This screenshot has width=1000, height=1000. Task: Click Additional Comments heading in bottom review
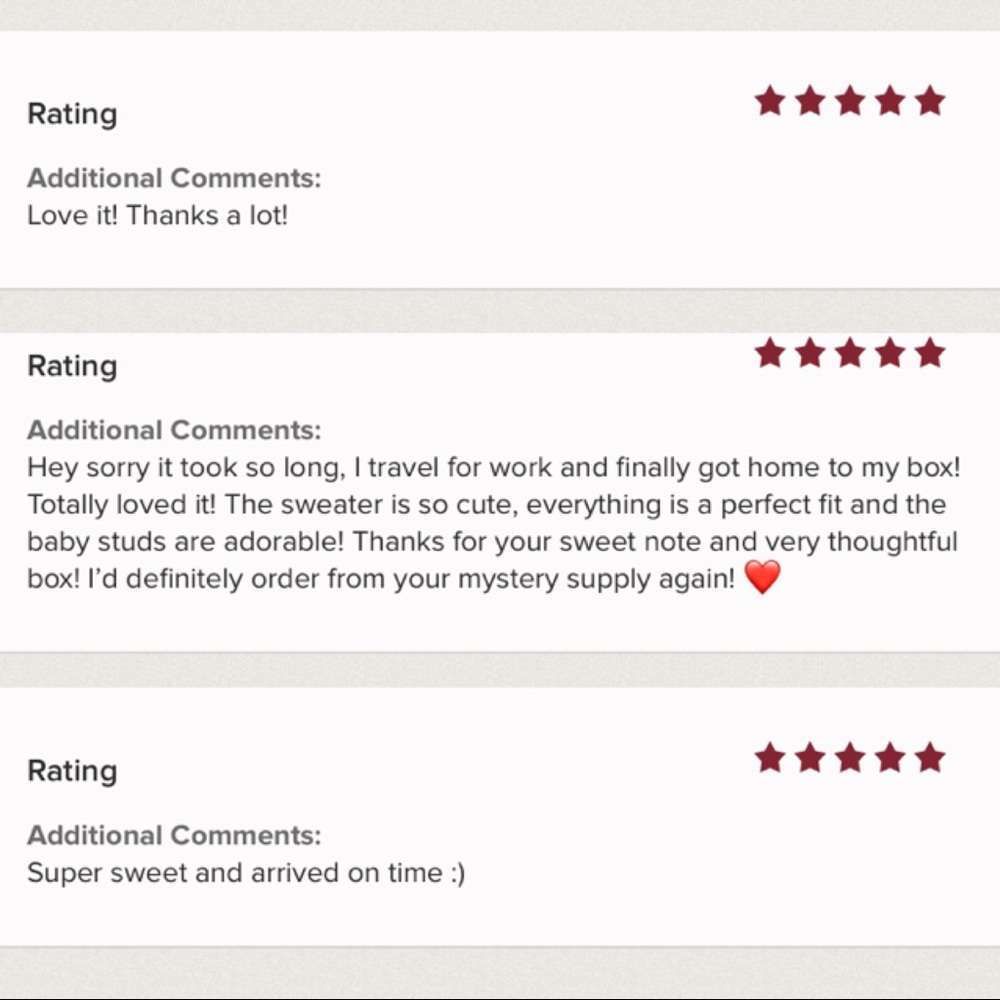174,835
